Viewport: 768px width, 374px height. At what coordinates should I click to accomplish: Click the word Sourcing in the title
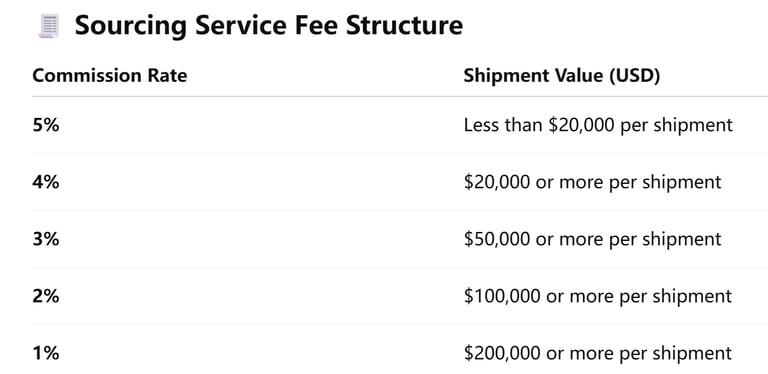tap(130, 26)
